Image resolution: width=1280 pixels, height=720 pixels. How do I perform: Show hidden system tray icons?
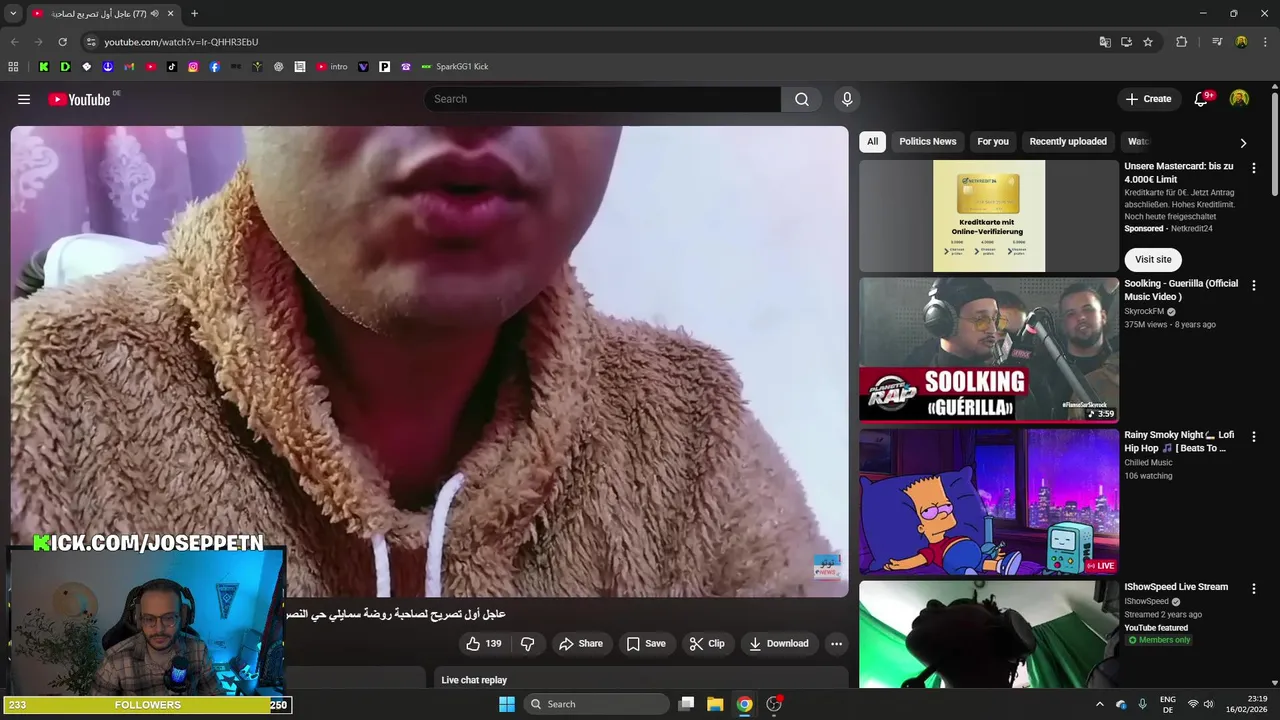coord(1100,704)
